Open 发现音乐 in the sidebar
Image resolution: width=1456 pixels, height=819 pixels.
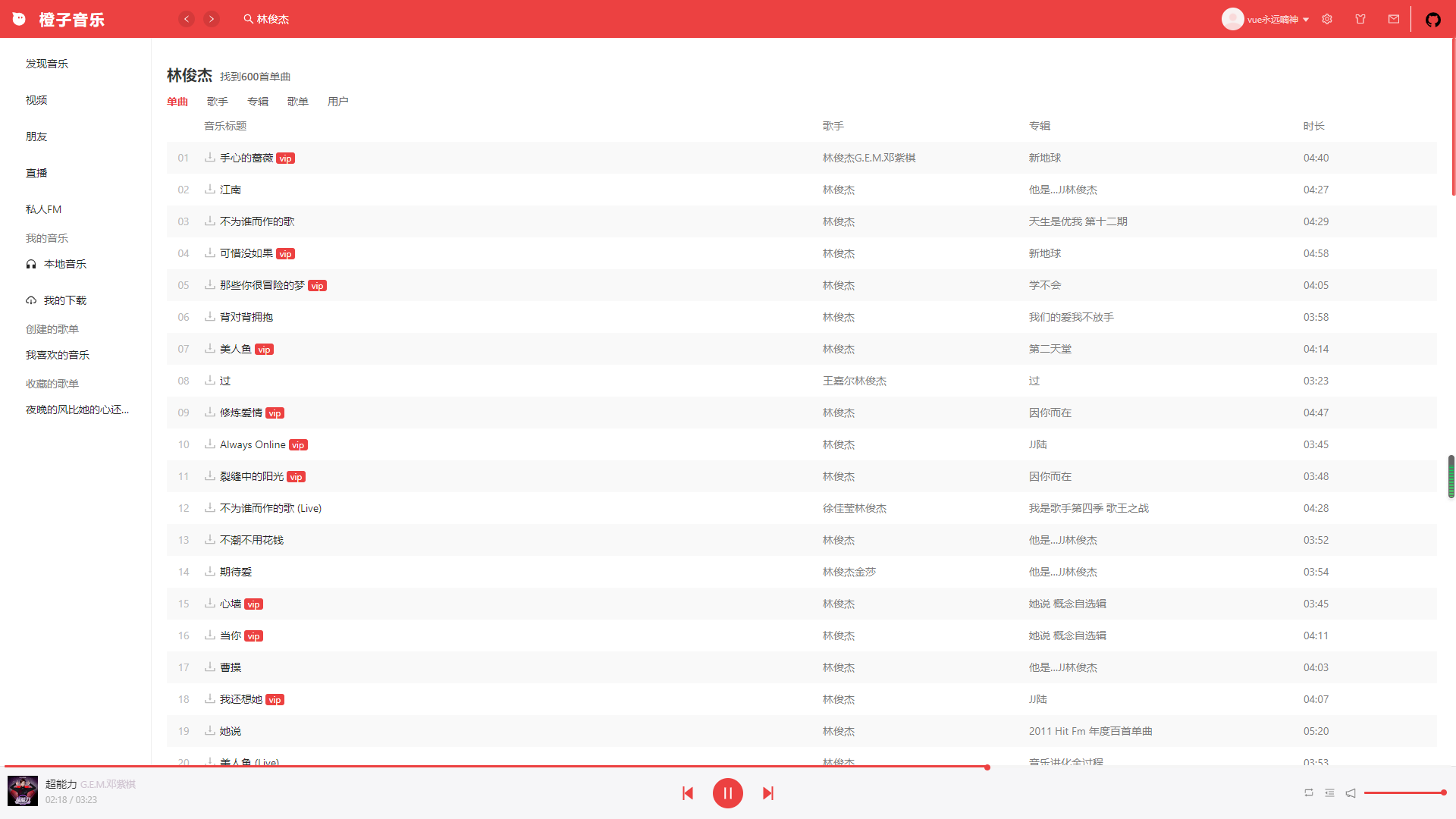pos(47,64)
